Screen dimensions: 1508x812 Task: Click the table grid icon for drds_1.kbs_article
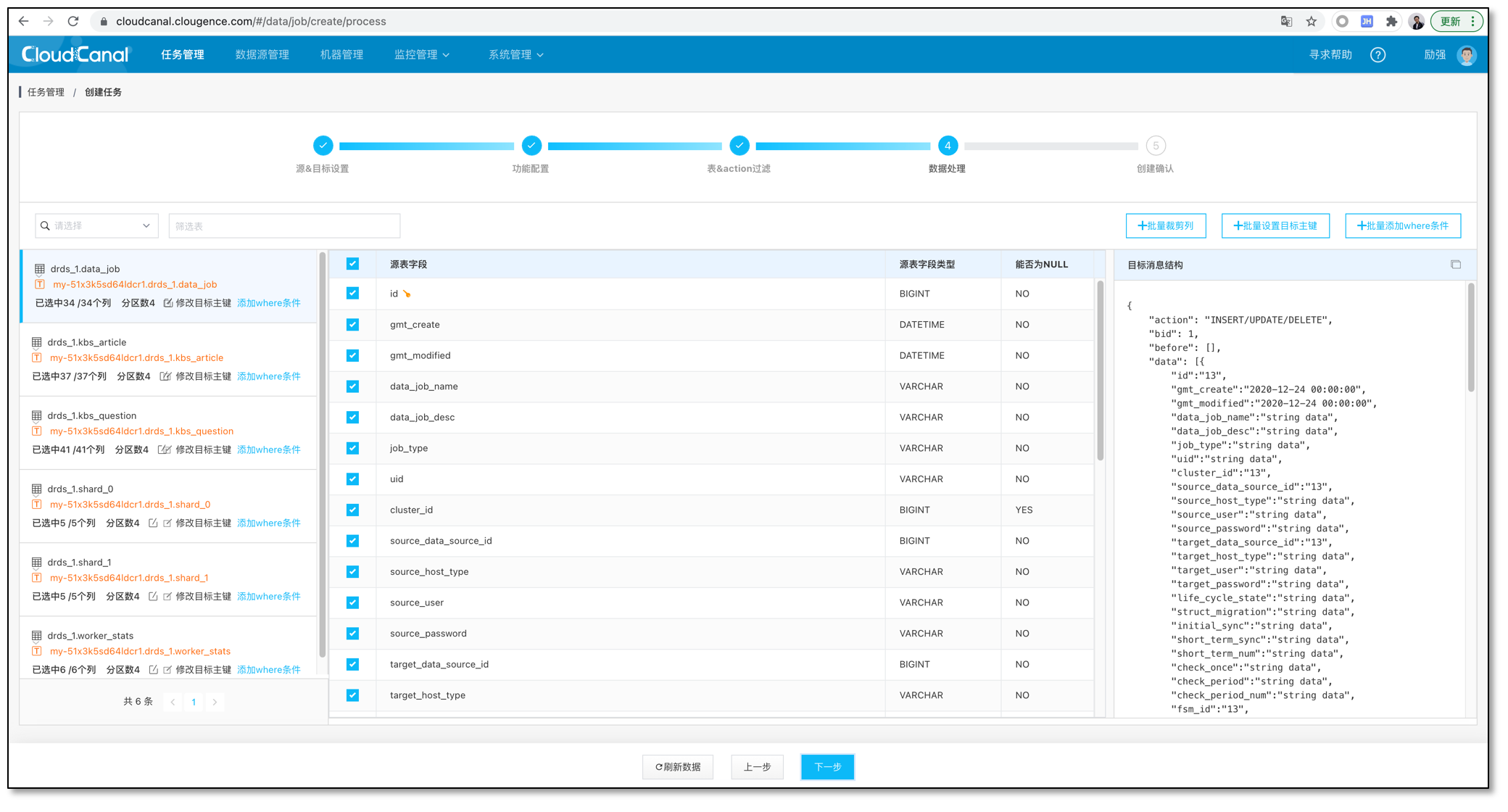(37, 342)
